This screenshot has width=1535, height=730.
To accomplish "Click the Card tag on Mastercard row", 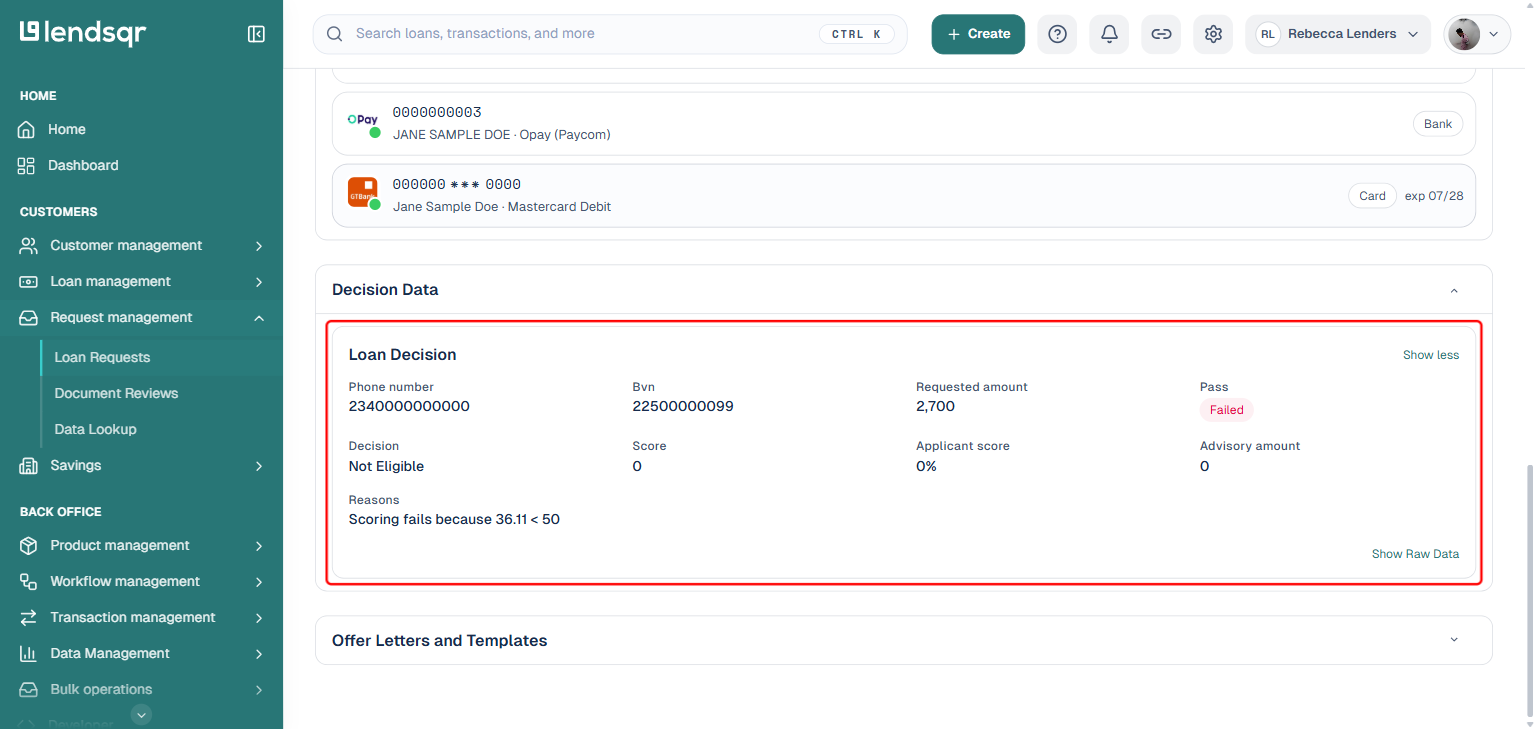I will [x=1372, y=196].
